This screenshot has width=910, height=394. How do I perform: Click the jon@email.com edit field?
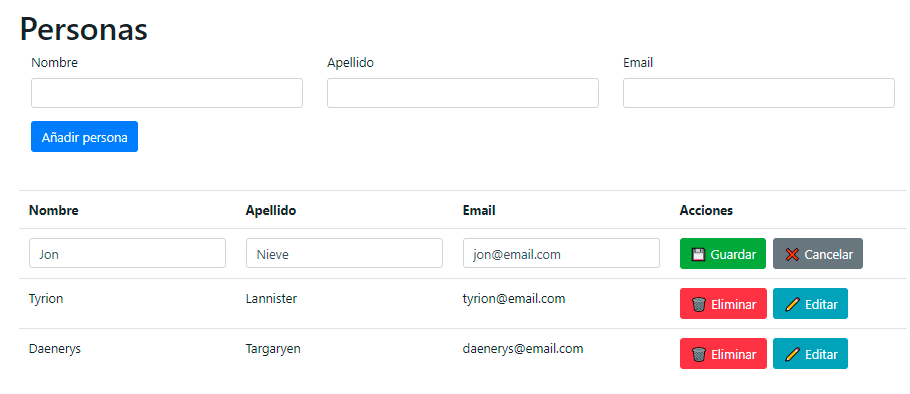[561, 254]
